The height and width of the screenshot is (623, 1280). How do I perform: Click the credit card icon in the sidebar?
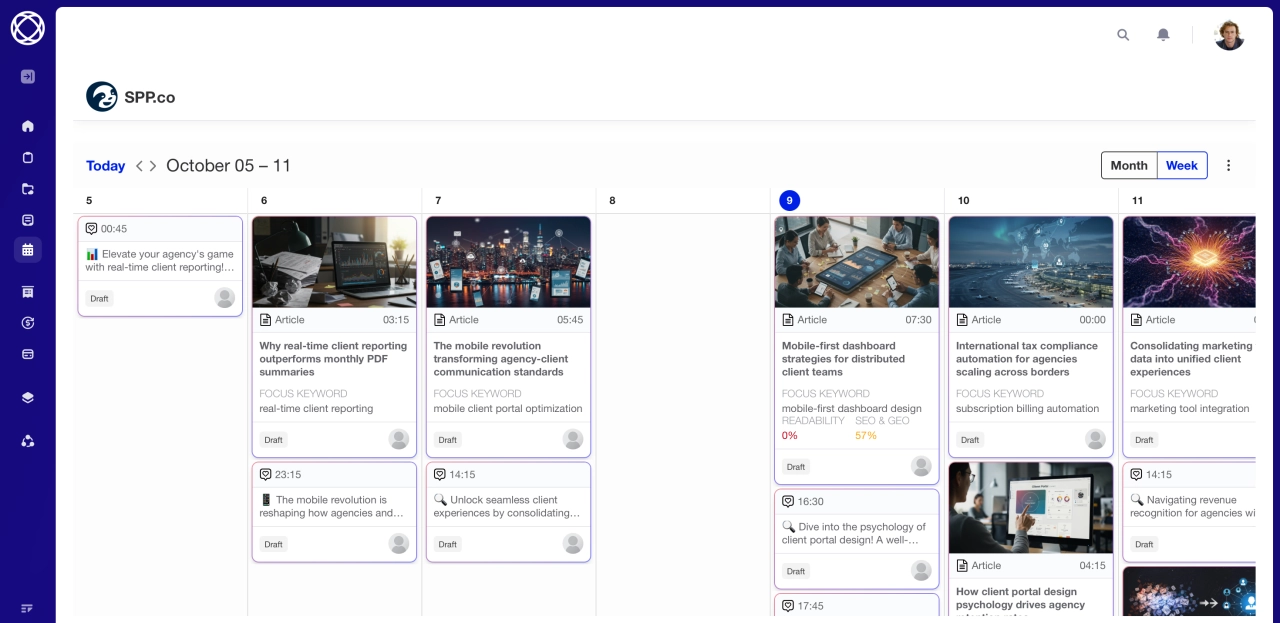28,354
